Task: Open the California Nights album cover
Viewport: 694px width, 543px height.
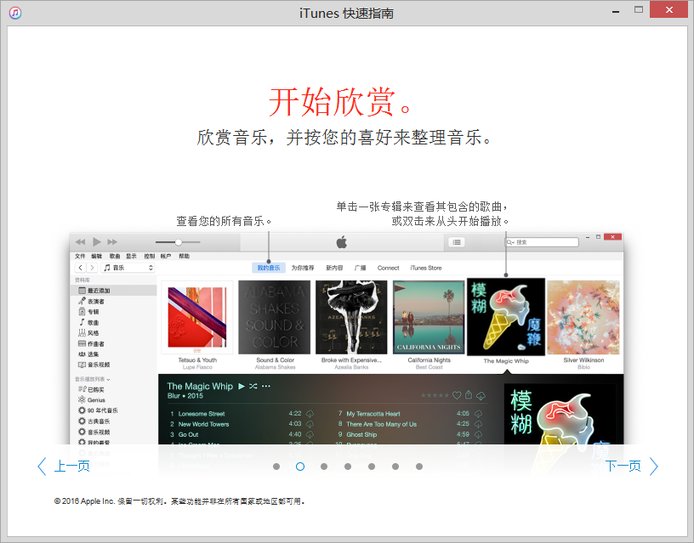Action: point(429,317)
